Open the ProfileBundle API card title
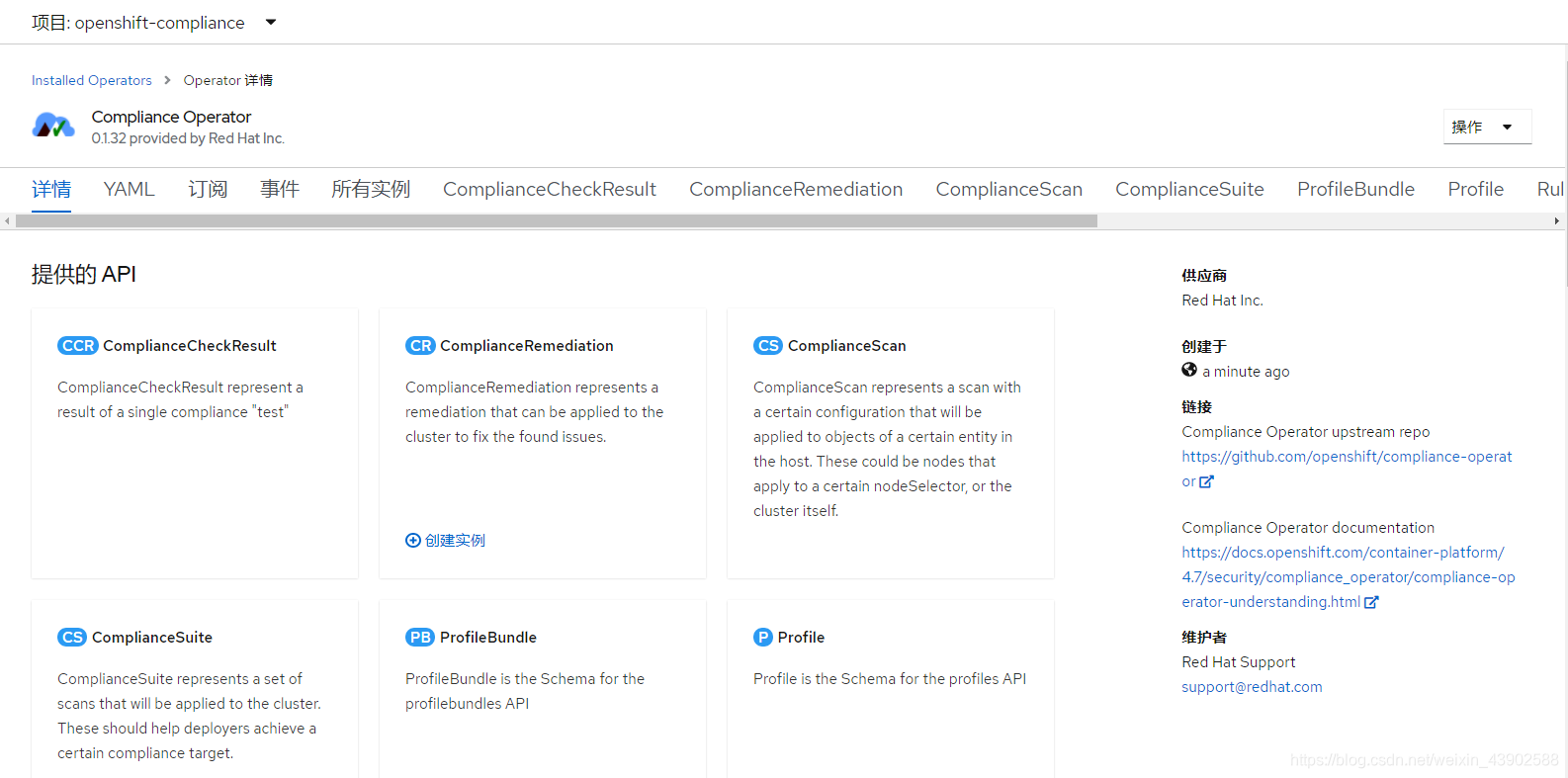Screen dimensions: 1568x778 (488, 638)
